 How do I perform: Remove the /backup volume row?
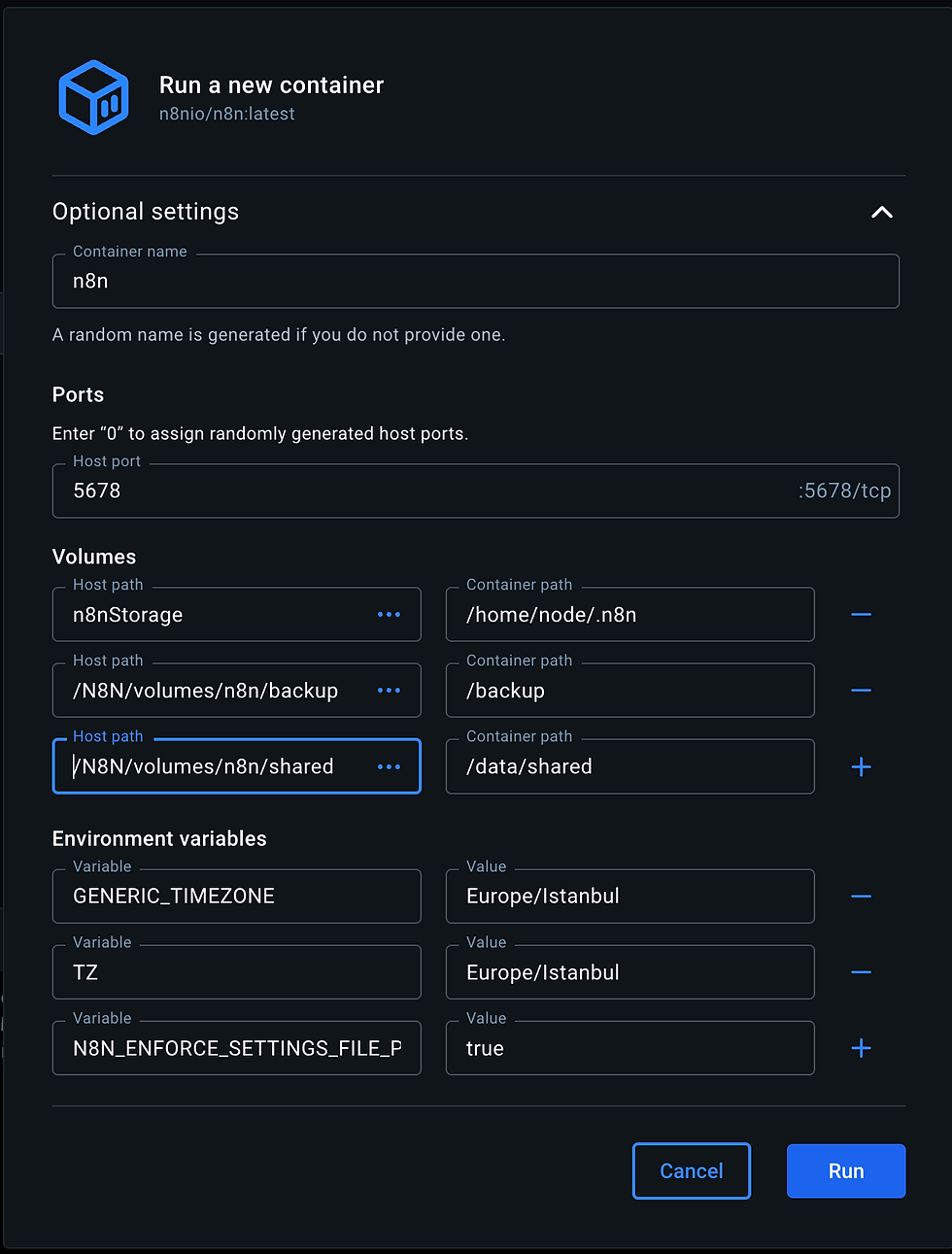tap(861, 691)
